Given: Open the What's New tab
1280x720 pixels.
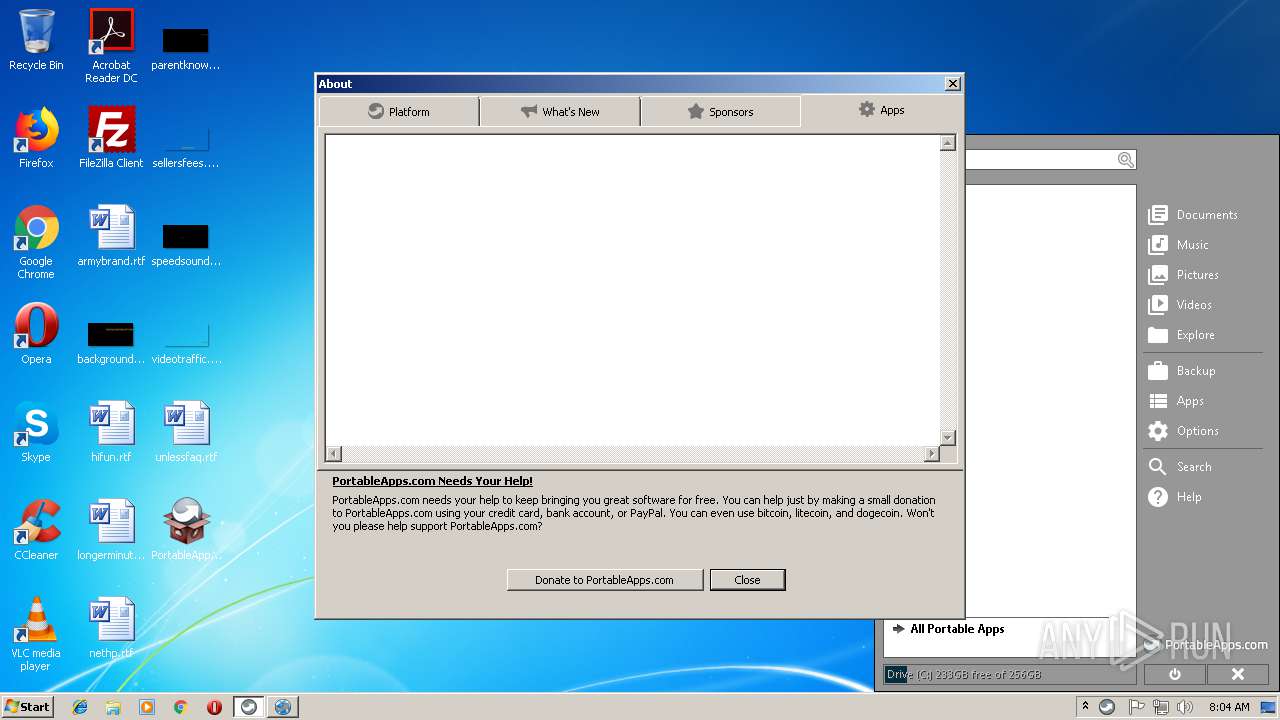Looking at the screenshot, I should click(560, 112).
